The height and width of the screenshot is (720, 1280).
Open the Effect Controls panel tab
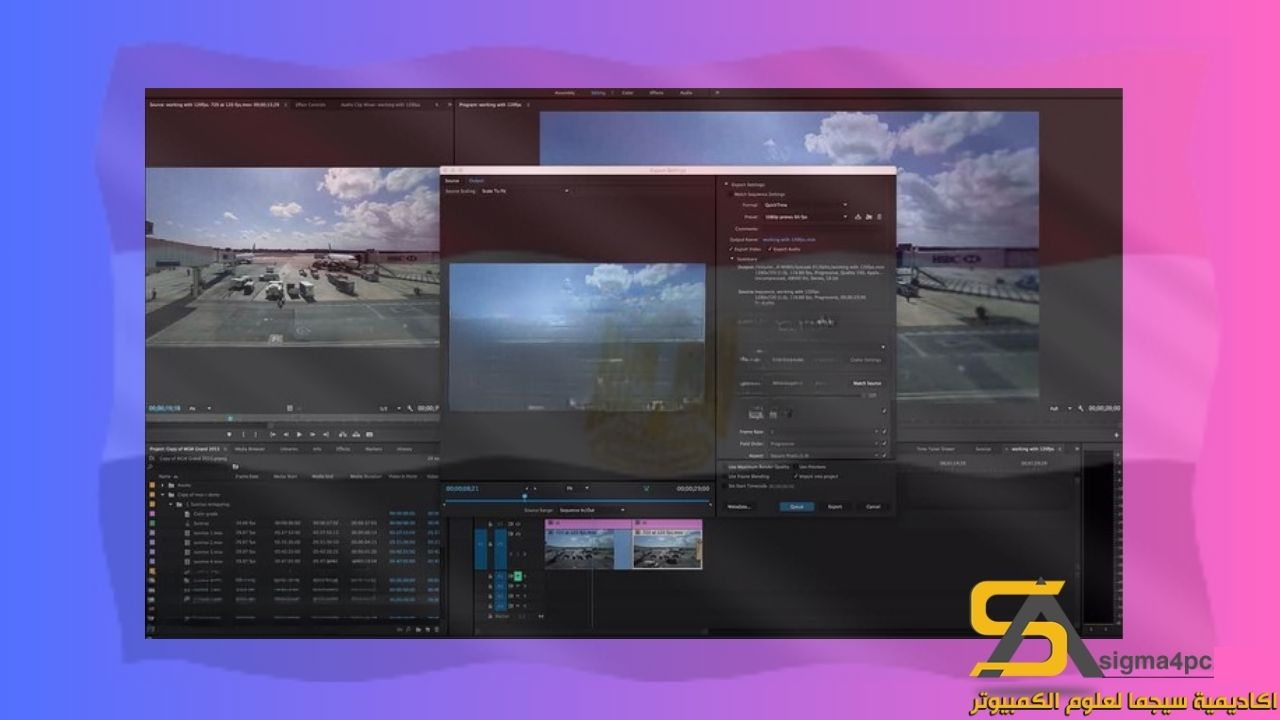pos(310,104)
